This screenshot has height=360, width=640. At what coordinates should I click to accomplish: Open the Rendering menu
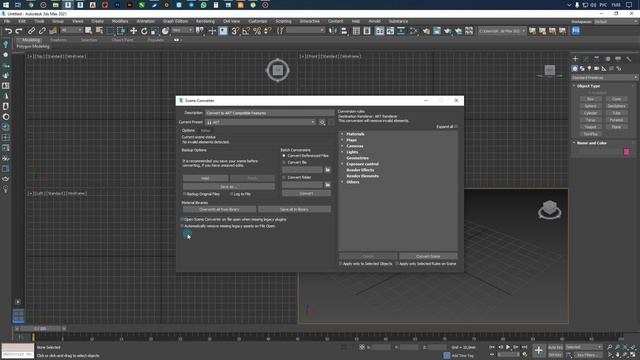click(205, 21)
